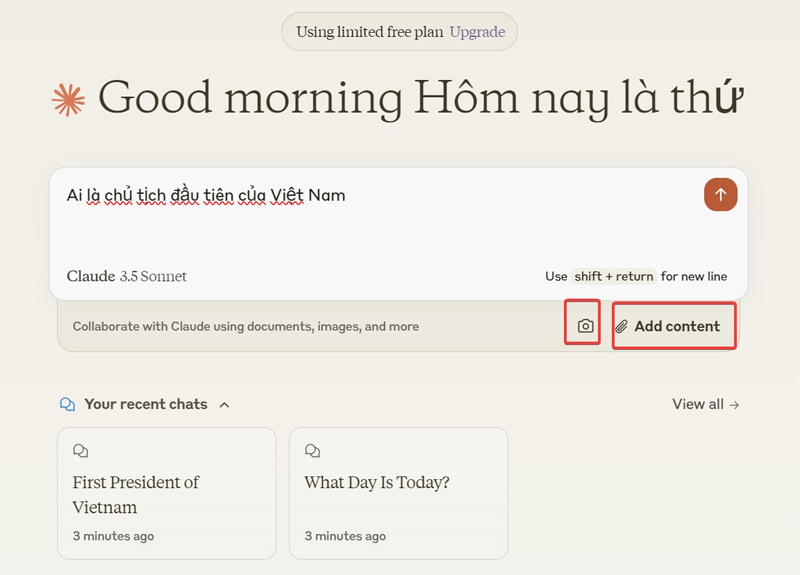Click chat icon in First President of Vietnam card
The height and width of the screenshot is (575, 800).
click(81, 451)
